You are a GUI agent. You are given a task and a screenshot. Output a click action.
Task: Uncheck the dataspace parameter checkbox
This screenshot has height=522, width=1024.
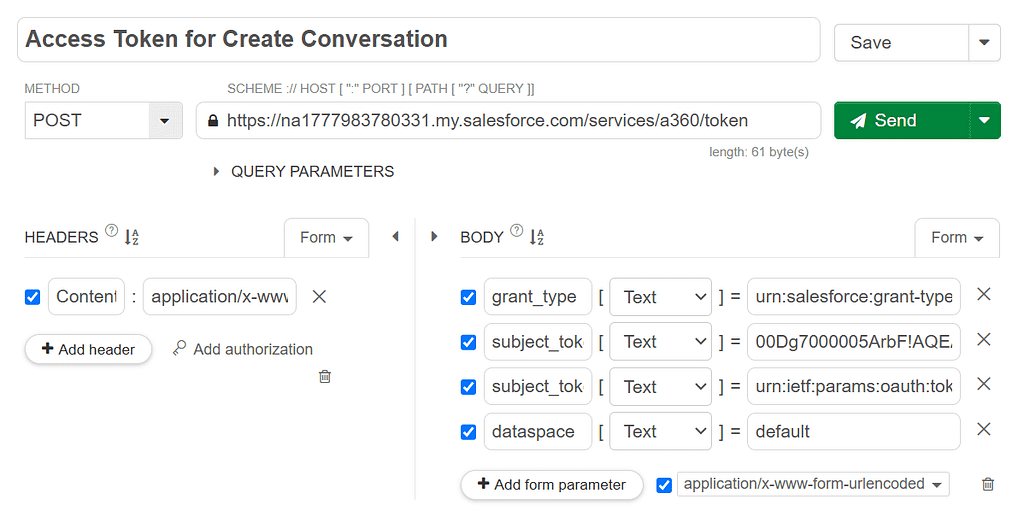468,432
